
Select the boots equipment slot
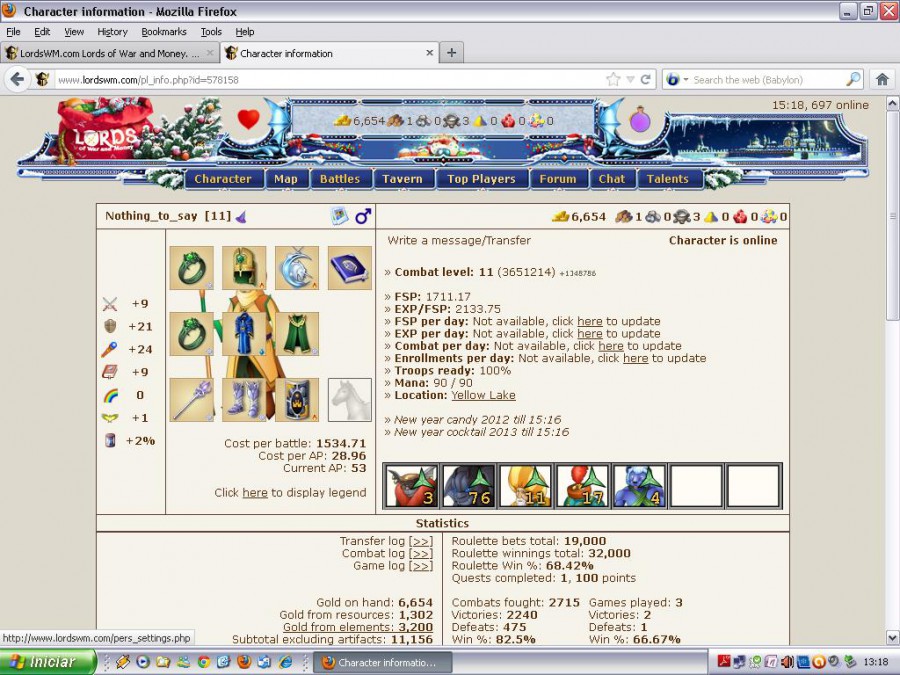coord(244,400)
